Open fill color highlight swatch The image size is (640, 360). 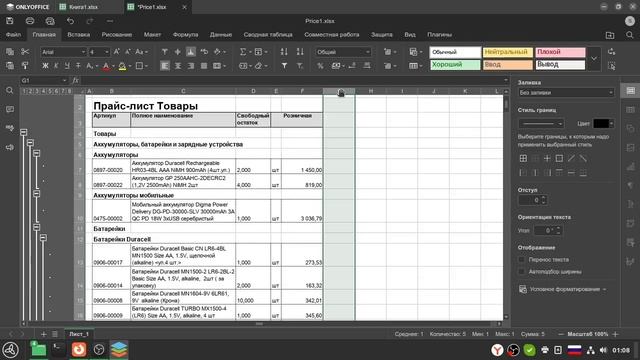pyautogui.click(x=122, y=66)
